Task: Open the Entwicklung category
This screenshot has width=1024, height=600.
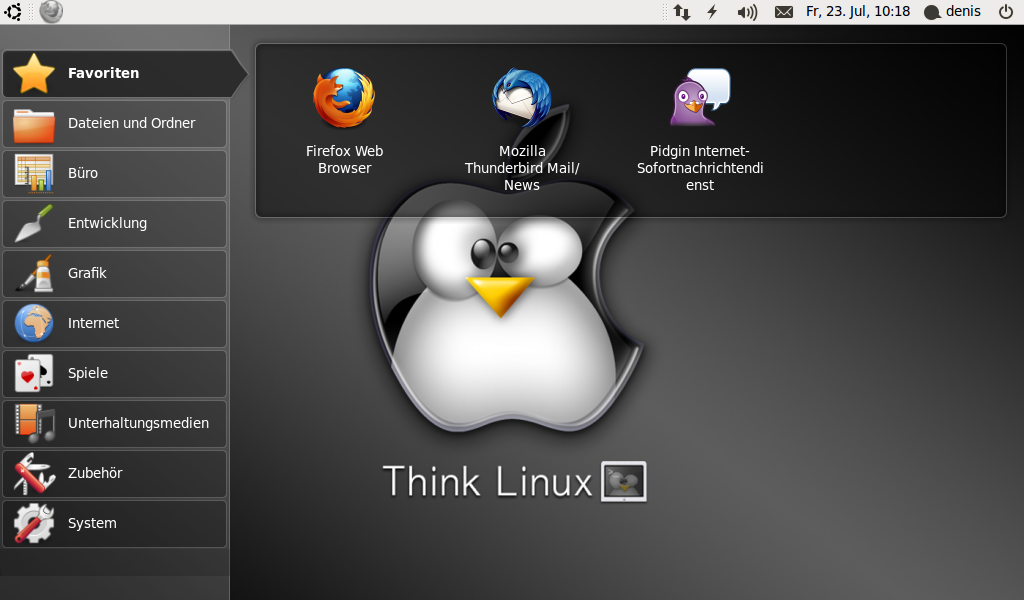Action: click(x=115, y=223)
